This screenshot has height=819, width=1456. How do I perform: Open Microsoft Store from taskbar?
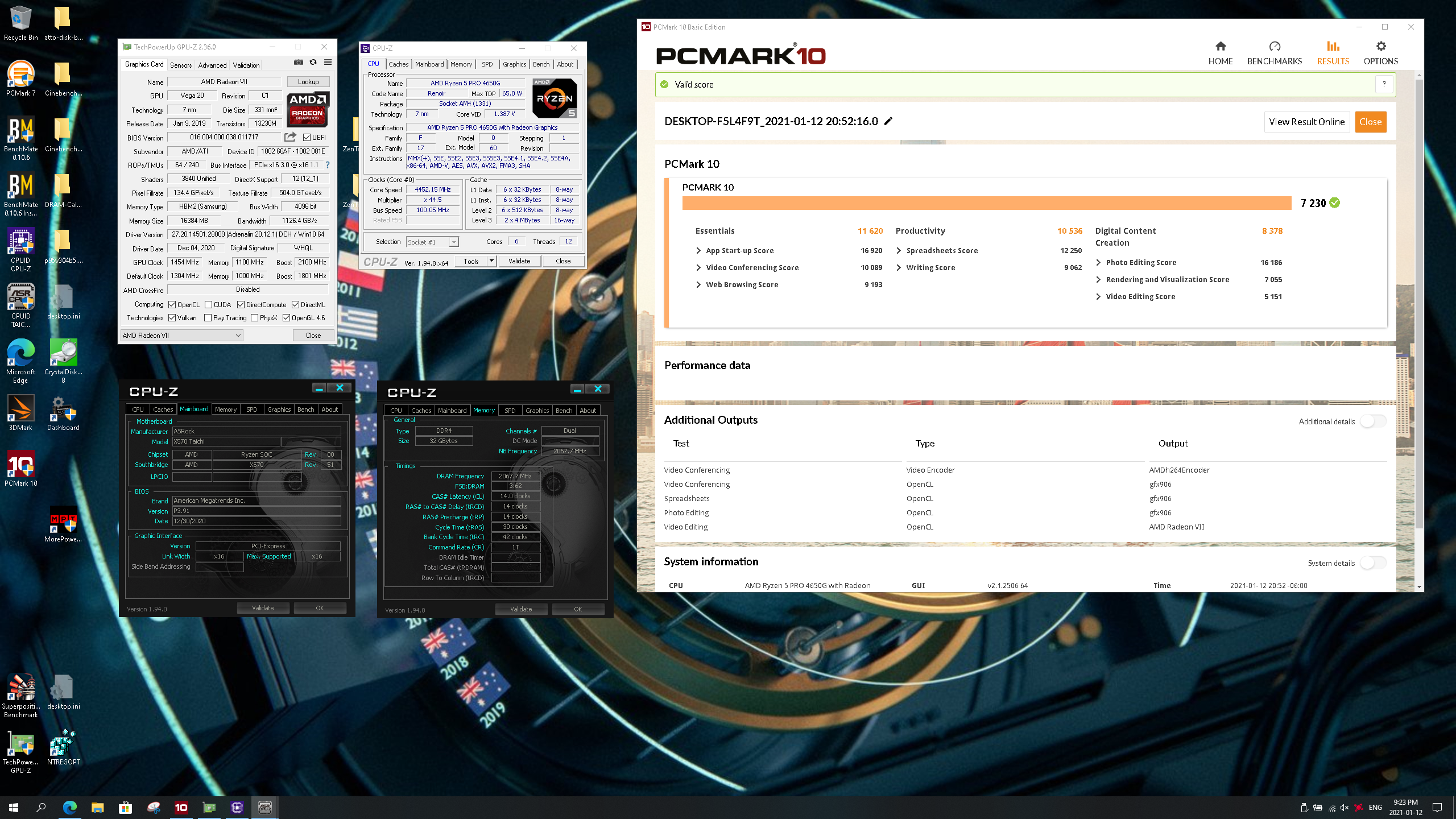point(126,808)
